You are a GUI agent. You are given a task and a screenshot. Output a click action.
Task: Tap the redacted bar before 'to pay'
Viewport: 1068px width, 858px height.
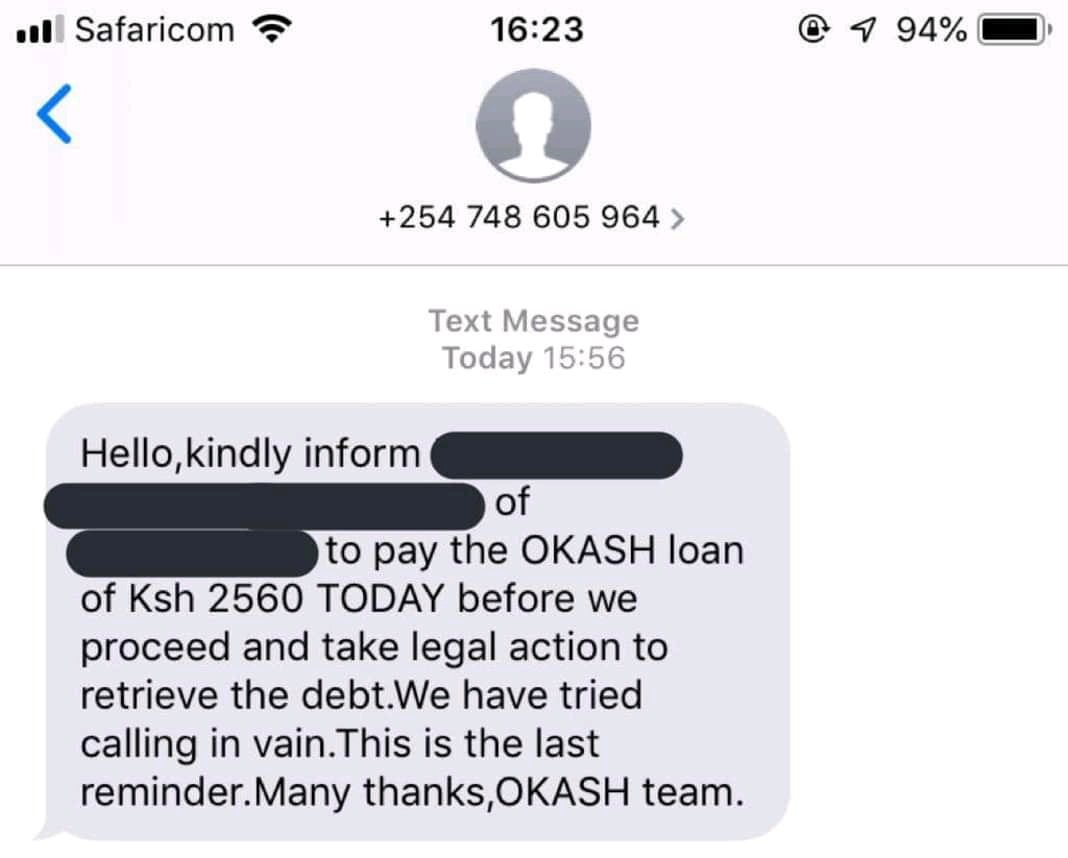coord(192,554)
